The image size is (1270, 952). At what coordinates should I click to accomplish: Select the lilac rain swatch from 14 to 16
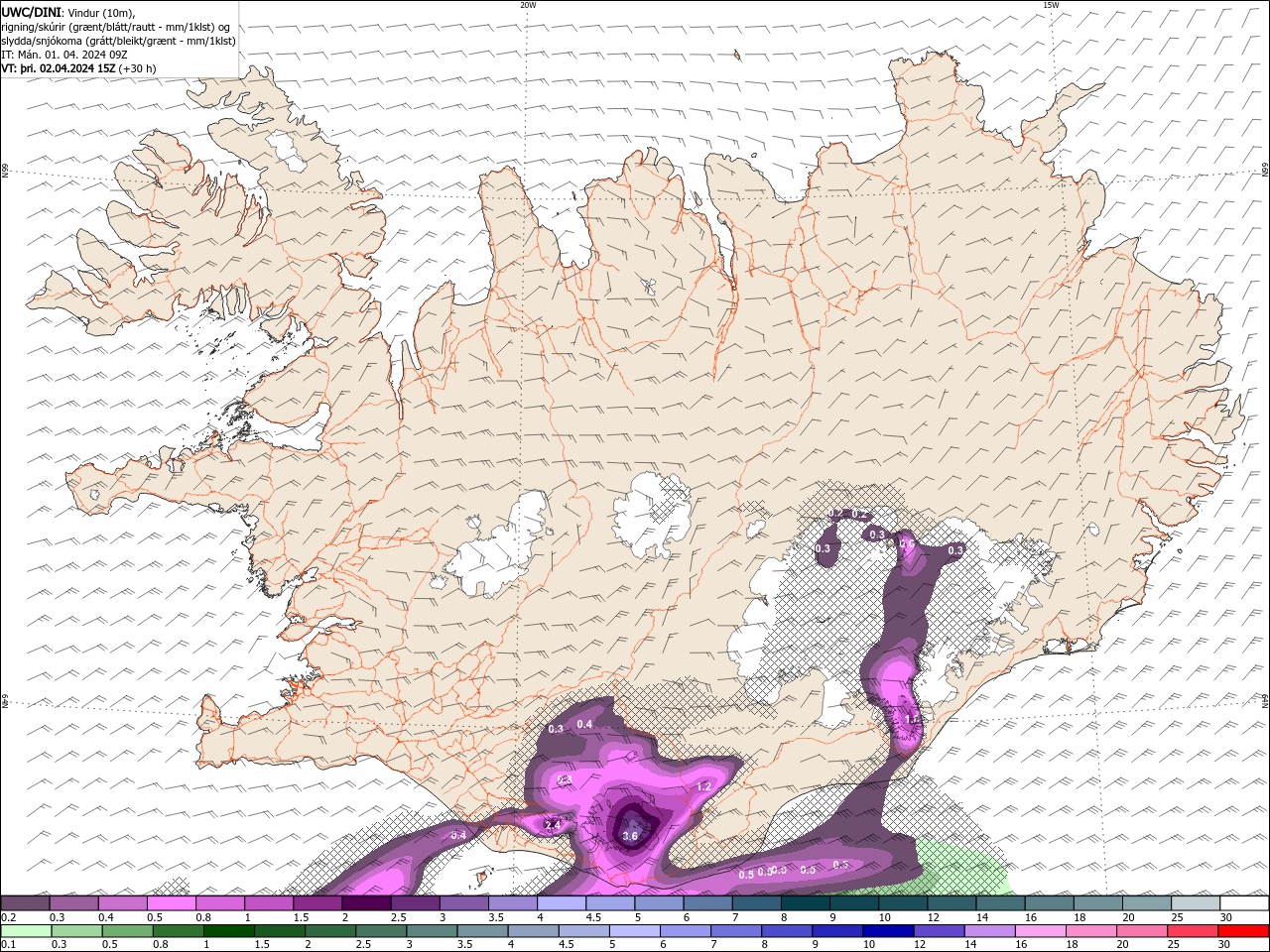[989, 931]
